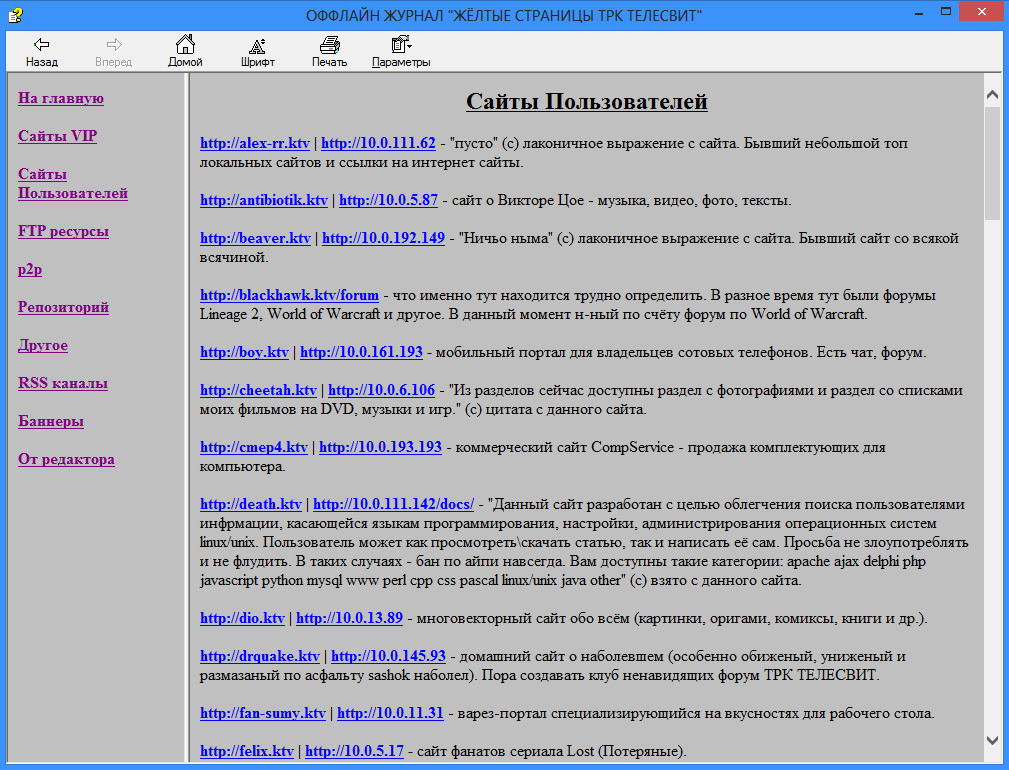Click the app icon in the title bar
This screenshot has width=1009, height=770.
coord(13,14)
